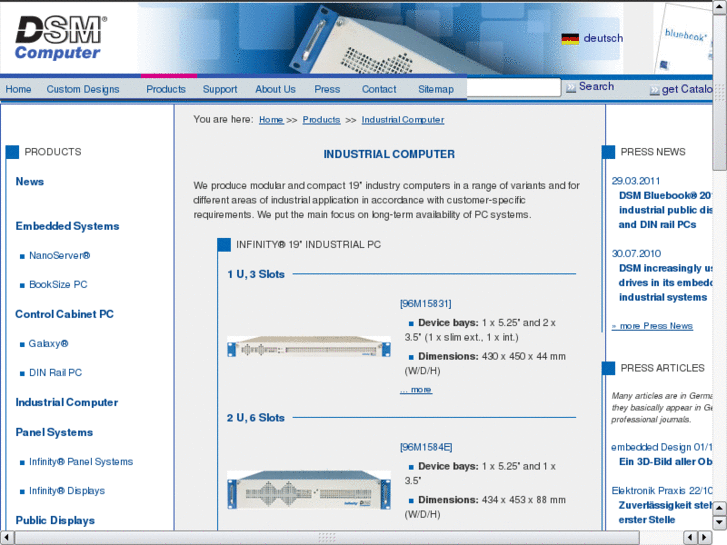The height and width of the screenshot is (545, 727).
Task: Open News in the products sidebar
Action: click(x=30, y=181)
